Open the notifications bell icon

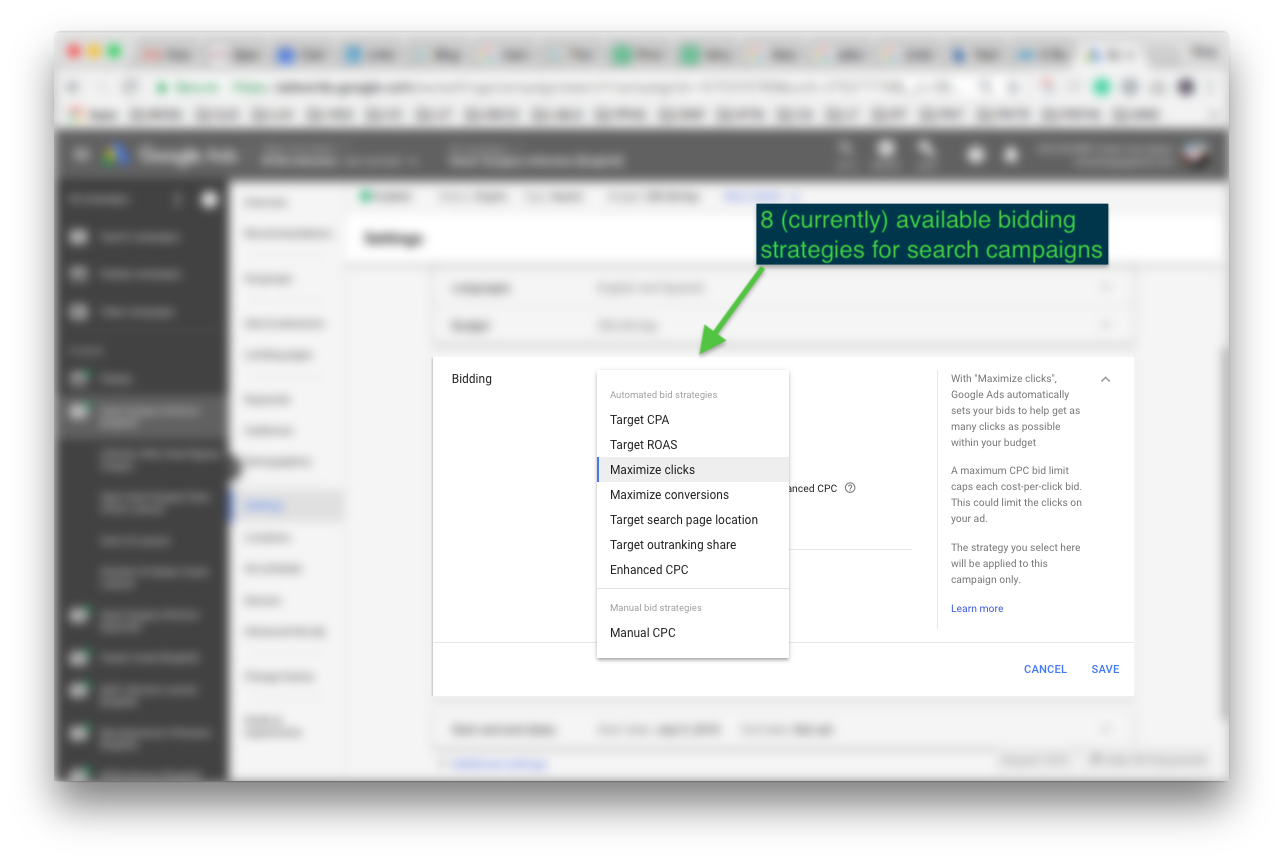tap(1012, 155)
